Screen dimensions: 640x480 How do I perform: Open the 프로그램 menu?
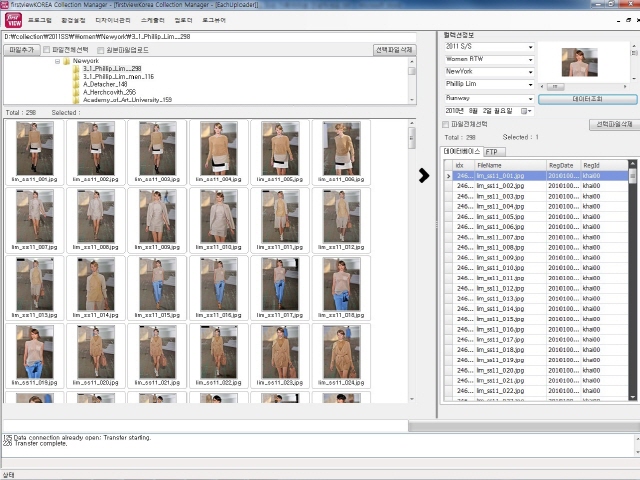(40, 20)
